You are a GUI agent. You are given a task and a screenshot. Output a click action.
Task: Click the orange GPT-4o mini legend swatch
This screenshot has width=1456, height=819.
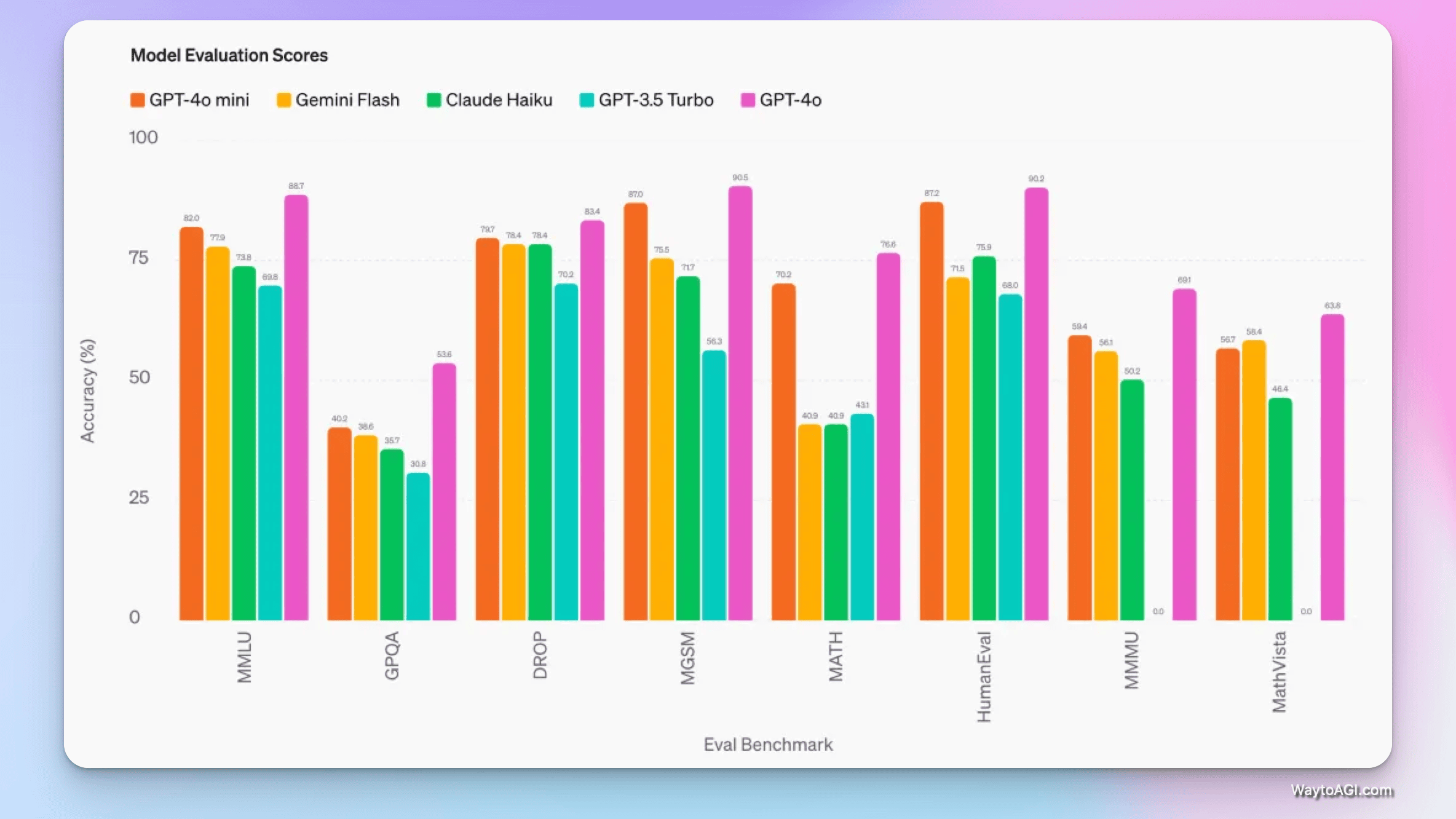(137, 100)
